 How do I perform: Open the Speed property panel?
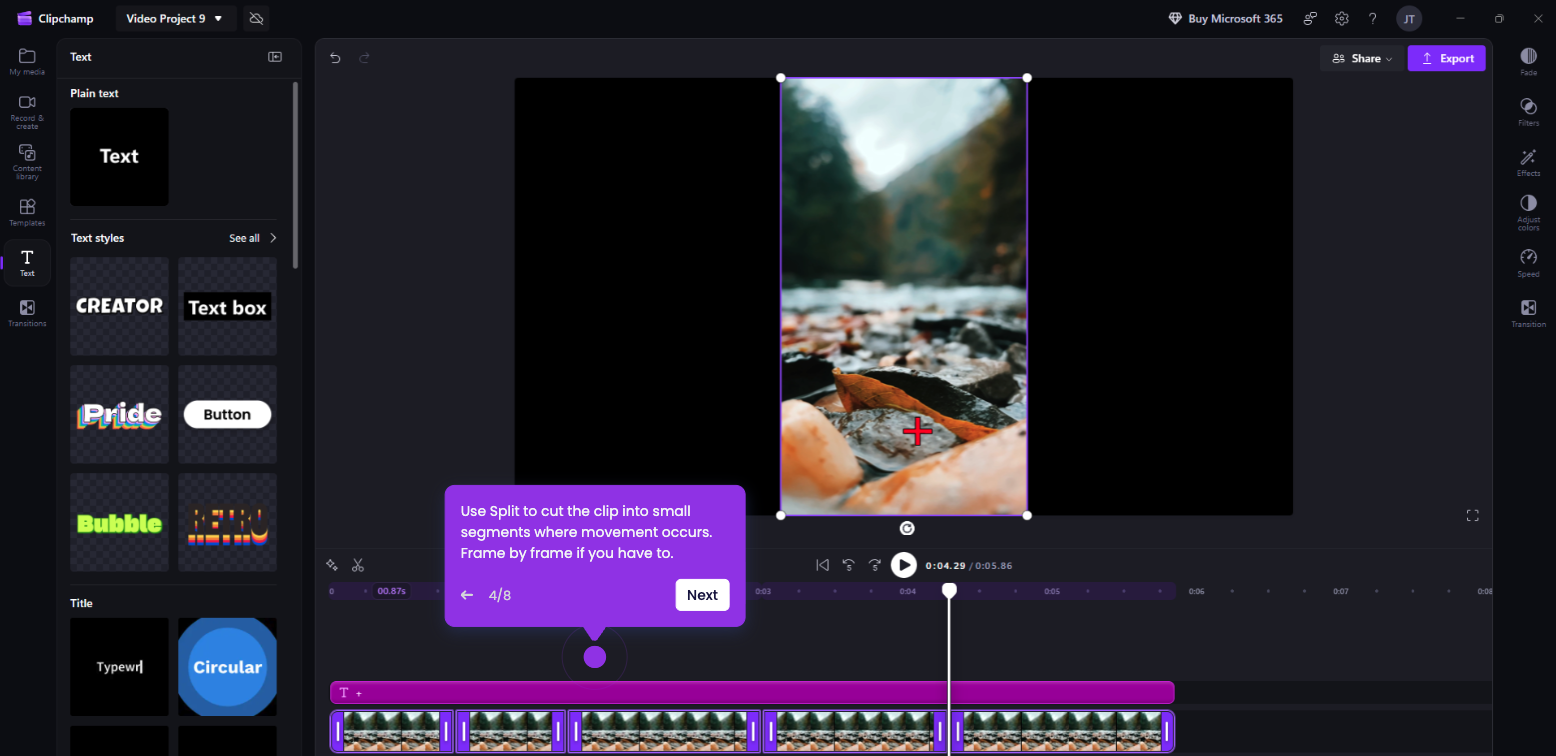[1528, 263]
